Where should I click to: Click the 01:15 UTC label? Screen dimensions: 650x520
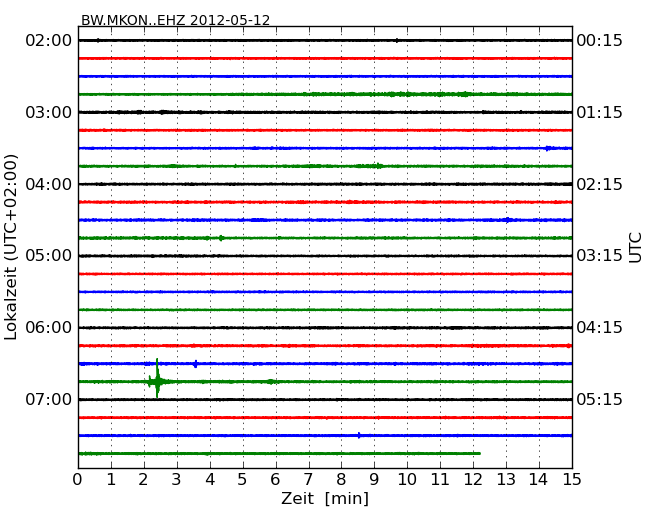(599, 112)
